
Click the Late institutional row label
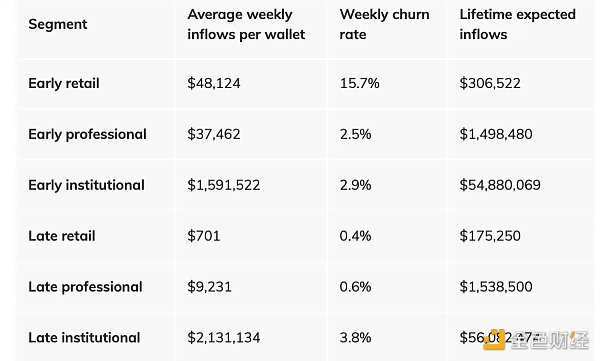click(x=84, y=338)
